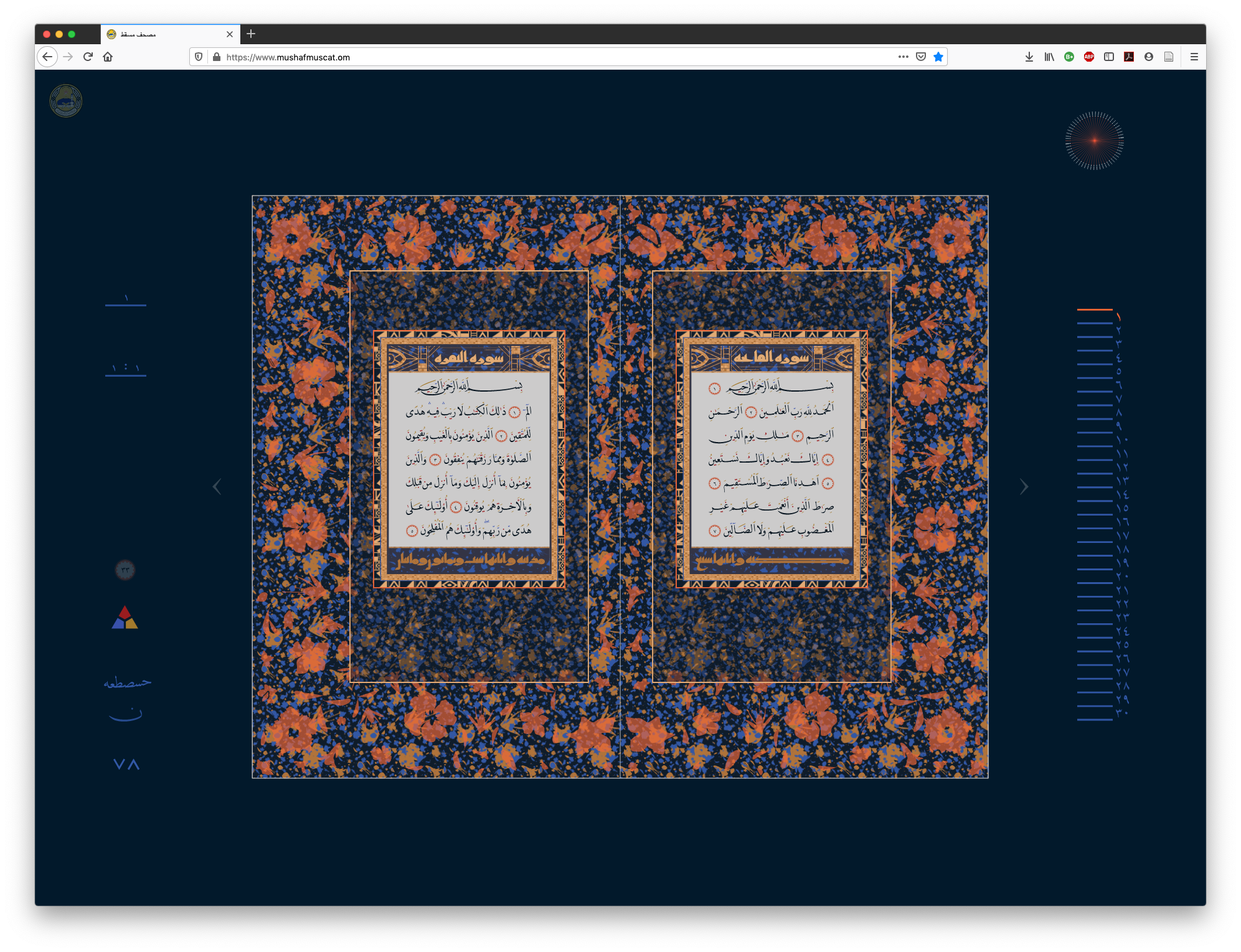Click the page number ١ field
Viewport: 1241px width, 952px height.
[x=126, y=299]
